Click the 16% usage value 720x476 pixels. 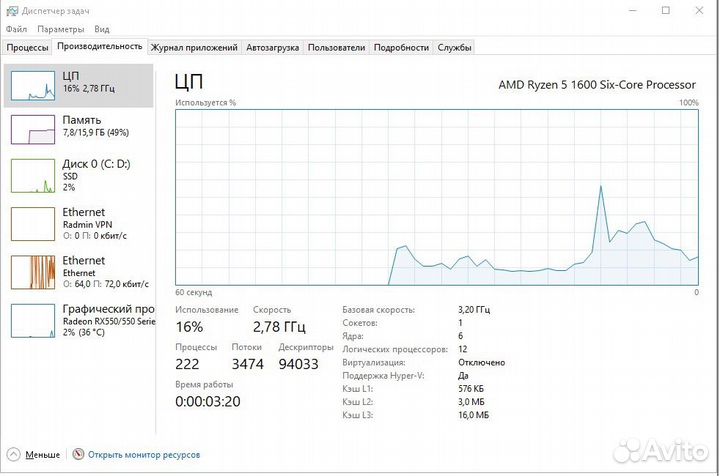pyautogui.click(x=189, y=327)
